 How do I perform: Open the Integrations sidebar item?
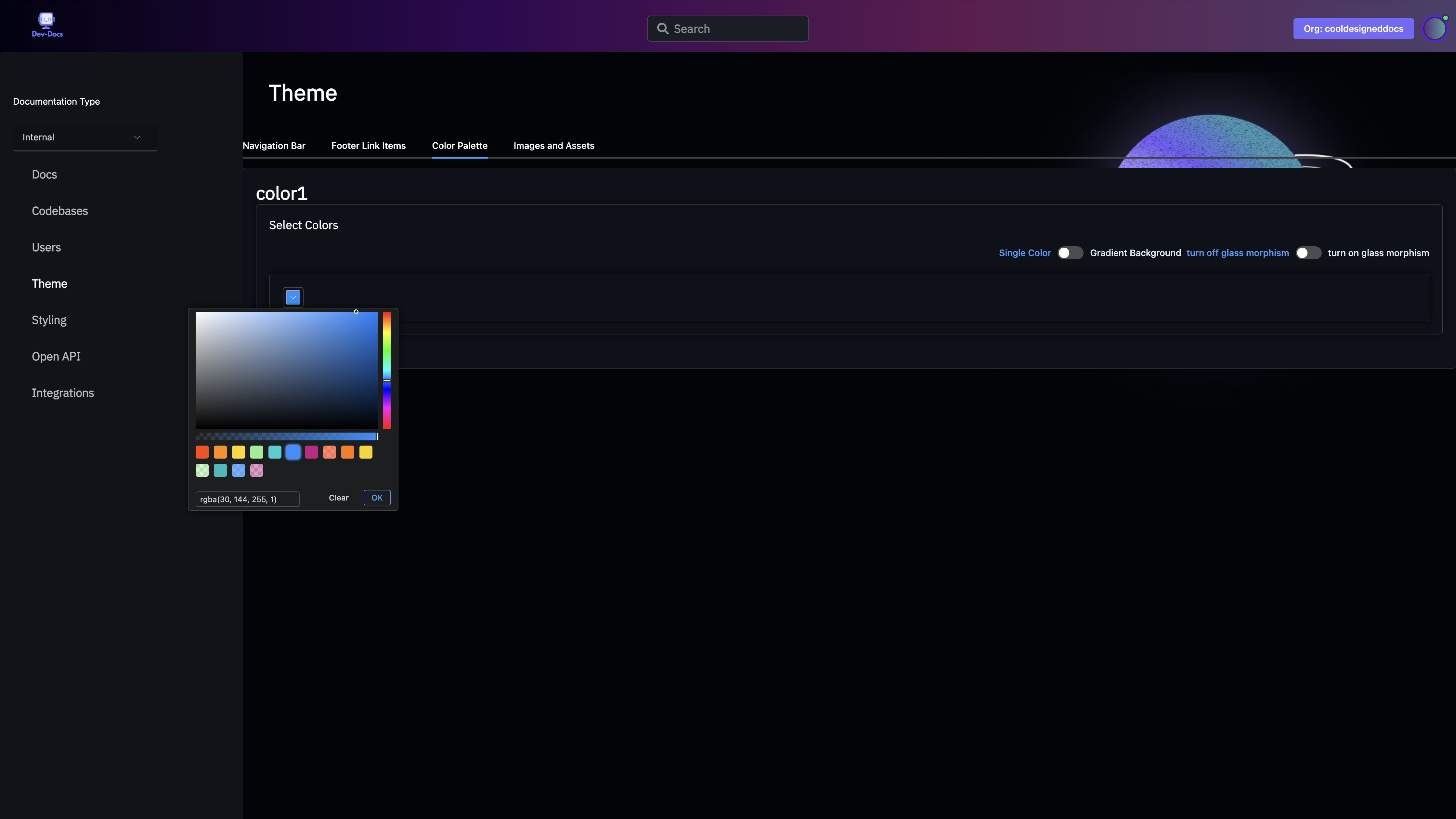(x=63, y=393)
